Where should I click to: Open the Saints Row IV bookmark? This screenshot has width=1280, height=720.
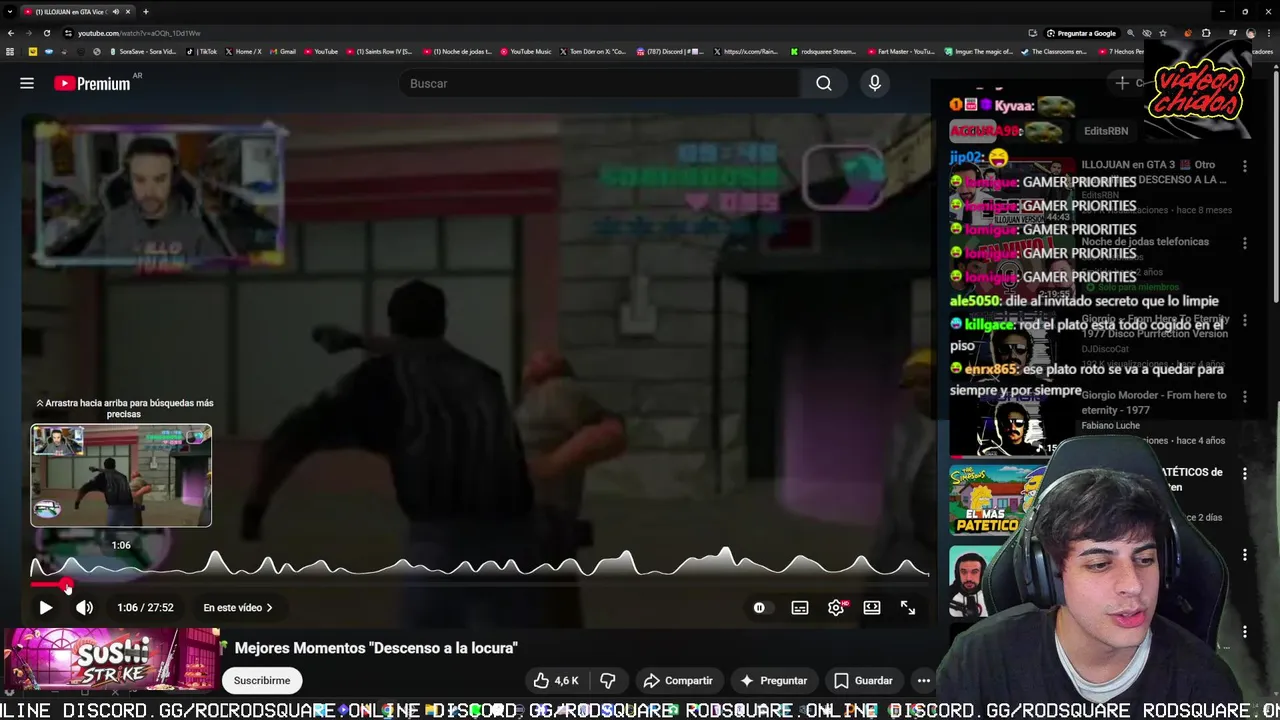(378, 51)
